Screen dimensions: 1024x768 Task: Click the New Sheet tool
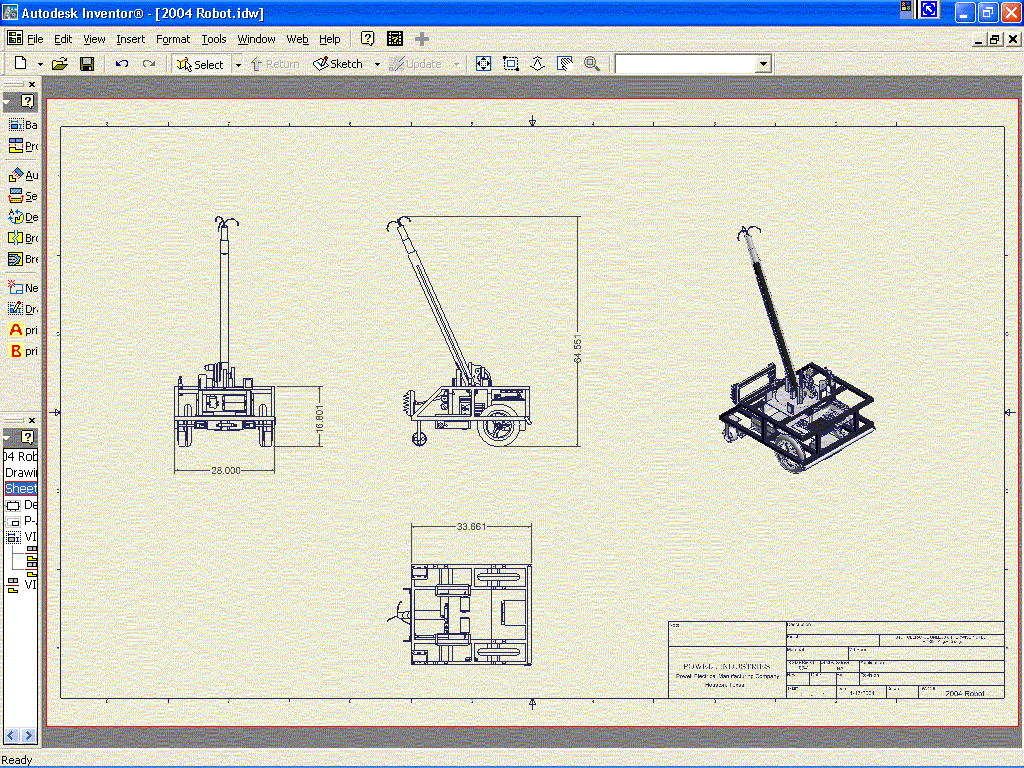(22, 287)
